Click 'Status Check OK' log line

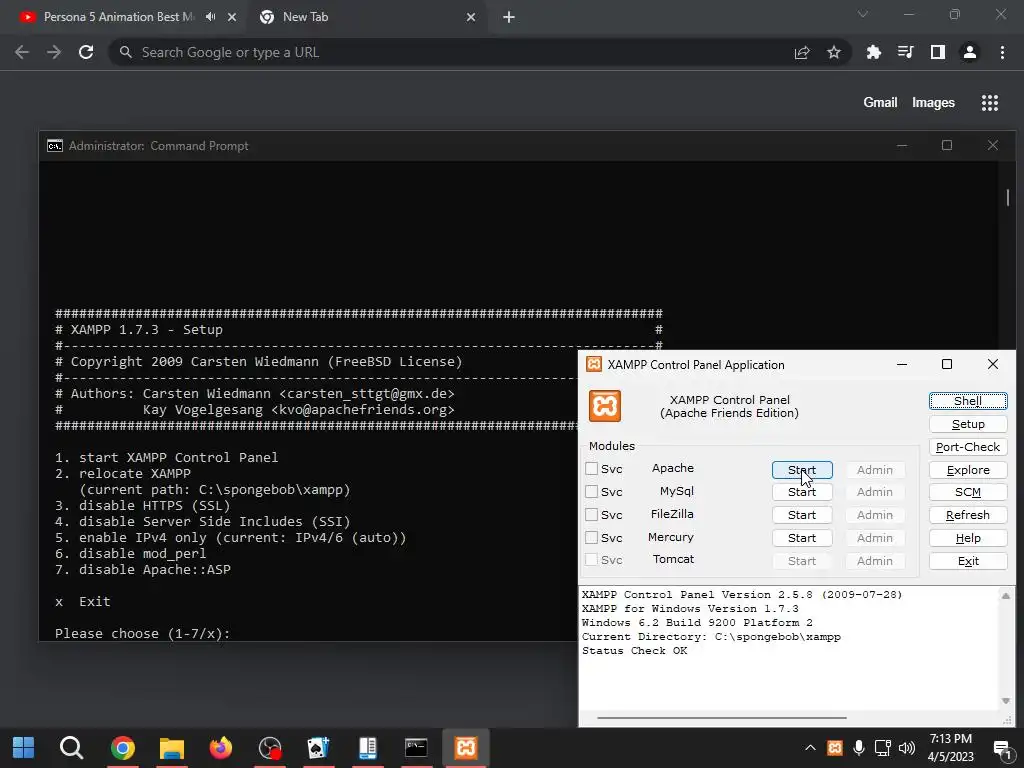[x=634, y=650]
